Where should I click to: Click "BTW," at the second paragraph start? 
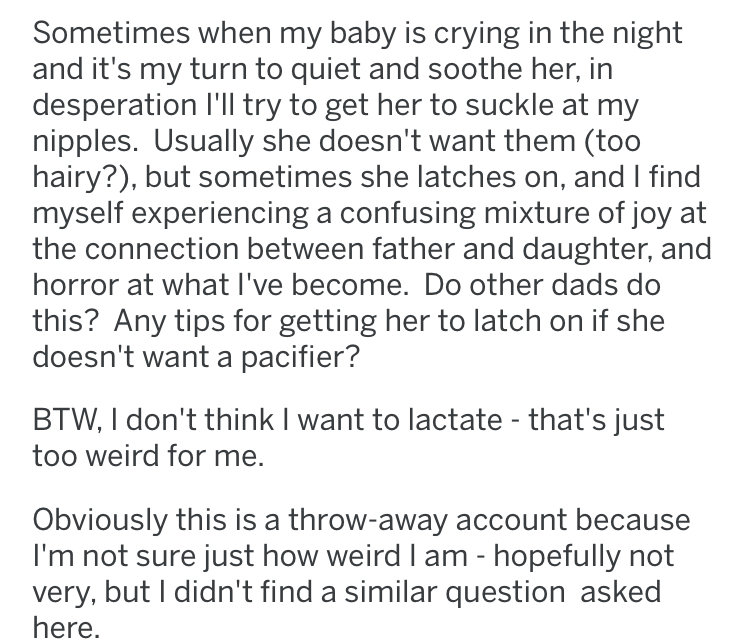pos(66,421)
